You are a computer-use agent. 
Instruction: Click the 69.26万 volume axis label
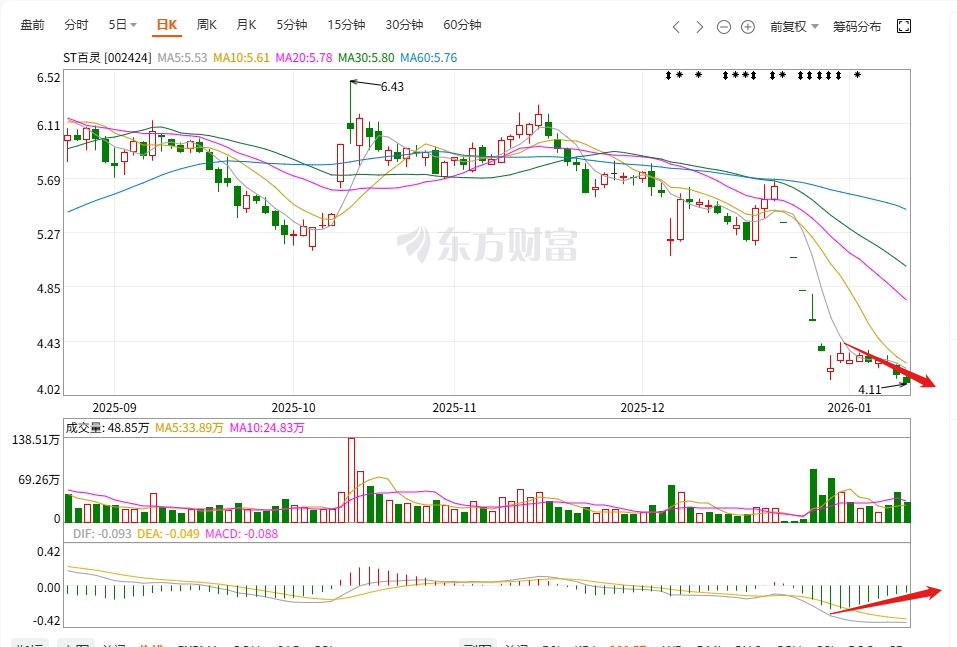point(39,480)
